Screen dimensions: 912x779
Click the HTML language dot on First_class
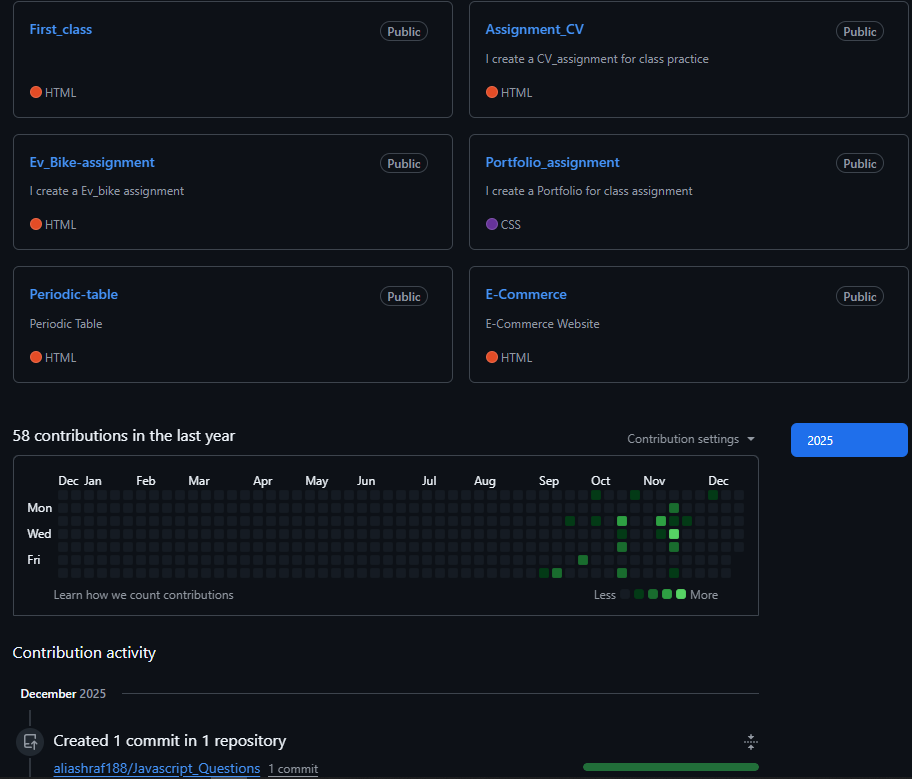click(x=35, y=92)
